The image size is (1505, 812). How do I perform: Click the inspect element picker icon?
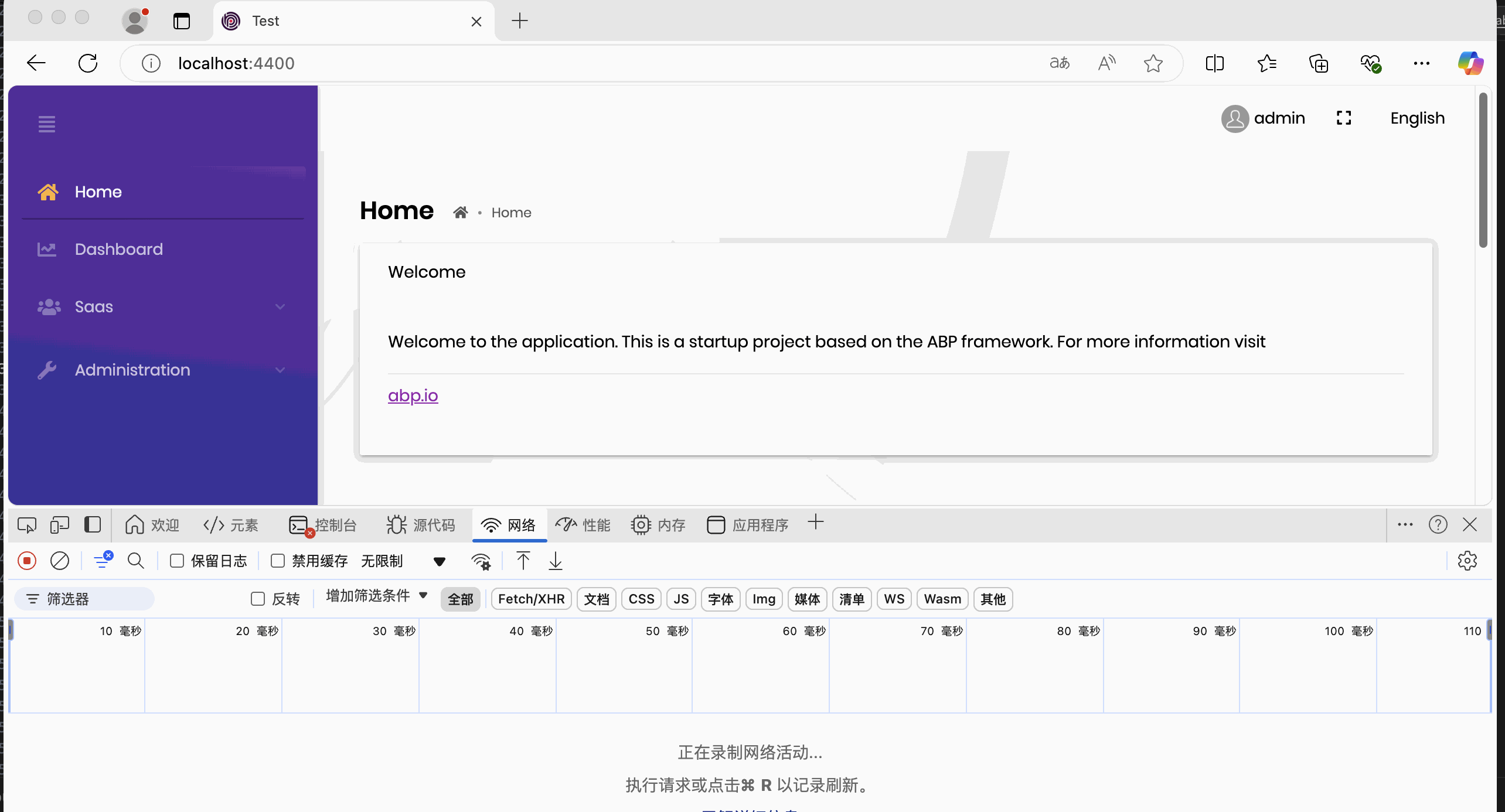coord(27,524)
